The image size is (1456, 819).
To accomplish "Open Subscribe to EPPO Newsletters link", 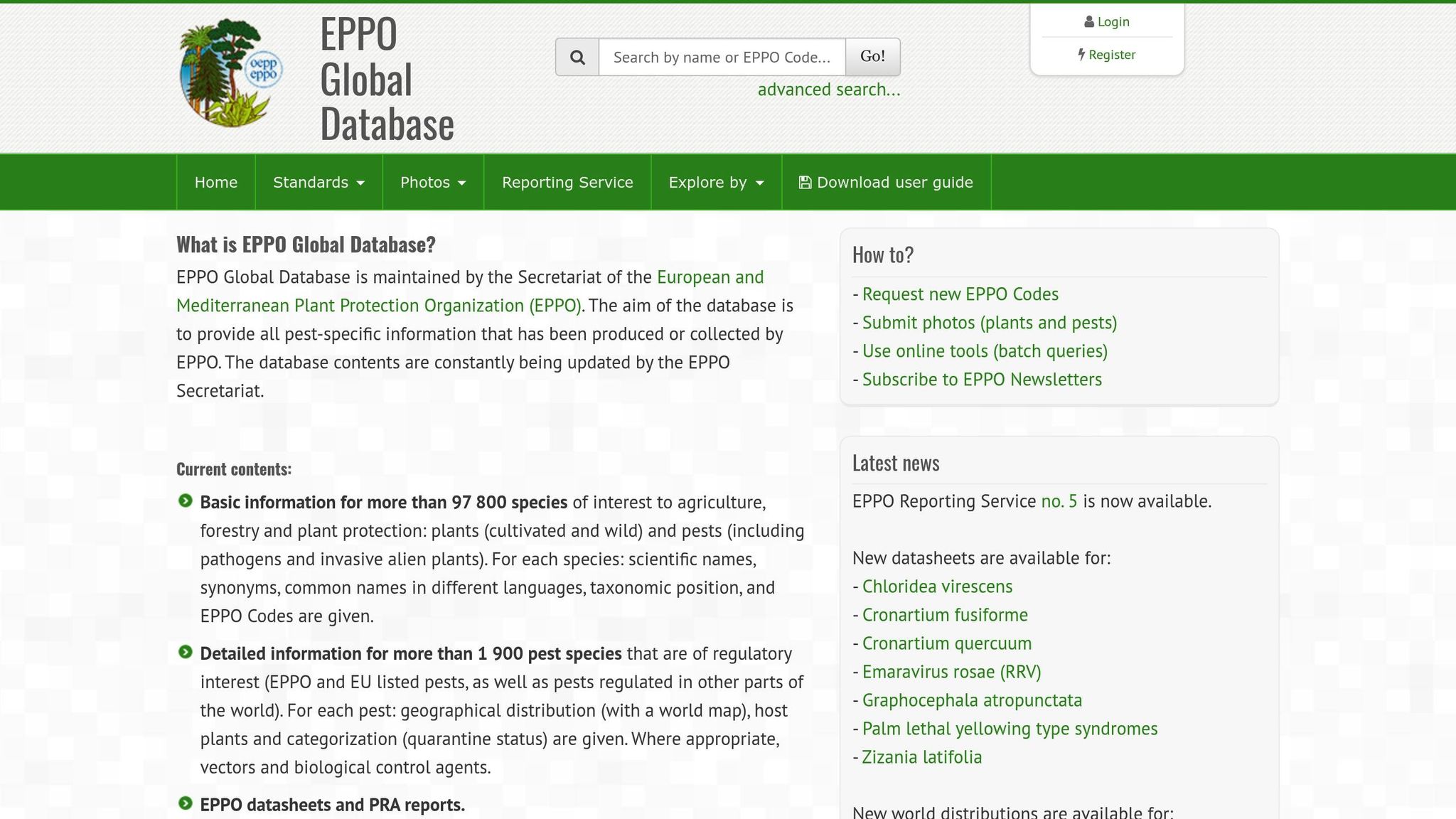I will coord(982,380).
